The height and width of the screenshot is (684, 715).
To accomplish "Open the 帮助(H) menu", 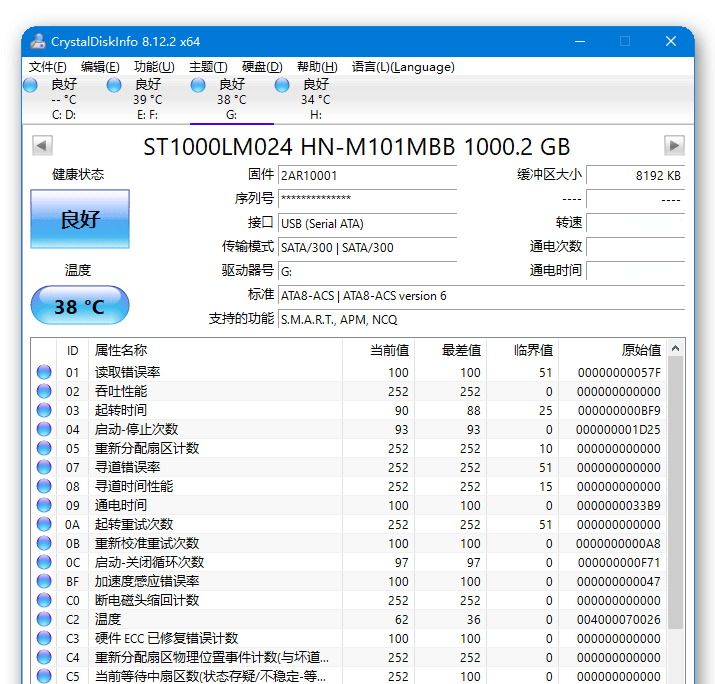I will [x=317, y=67].
